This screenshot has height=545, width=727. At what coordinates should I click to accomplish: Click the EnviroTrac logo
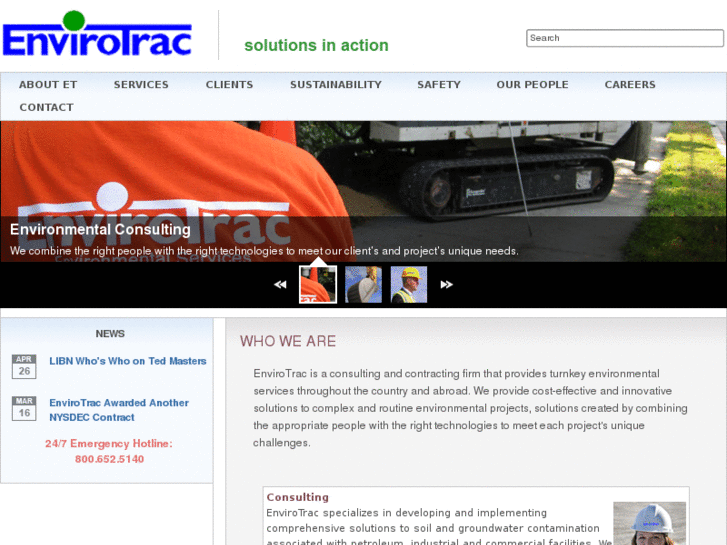tap(97, 33)
